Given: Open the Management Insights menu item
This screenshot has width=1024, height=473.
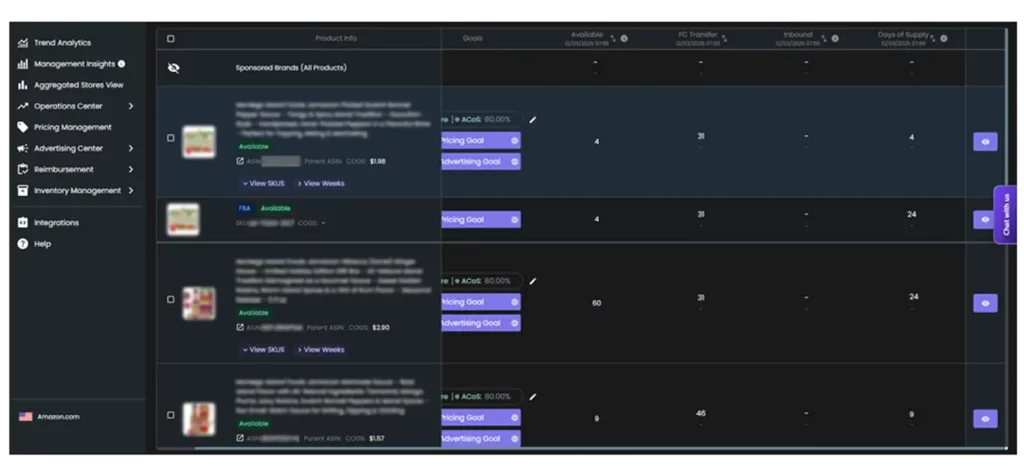Looking at the screenshot, I should (74, 64).
